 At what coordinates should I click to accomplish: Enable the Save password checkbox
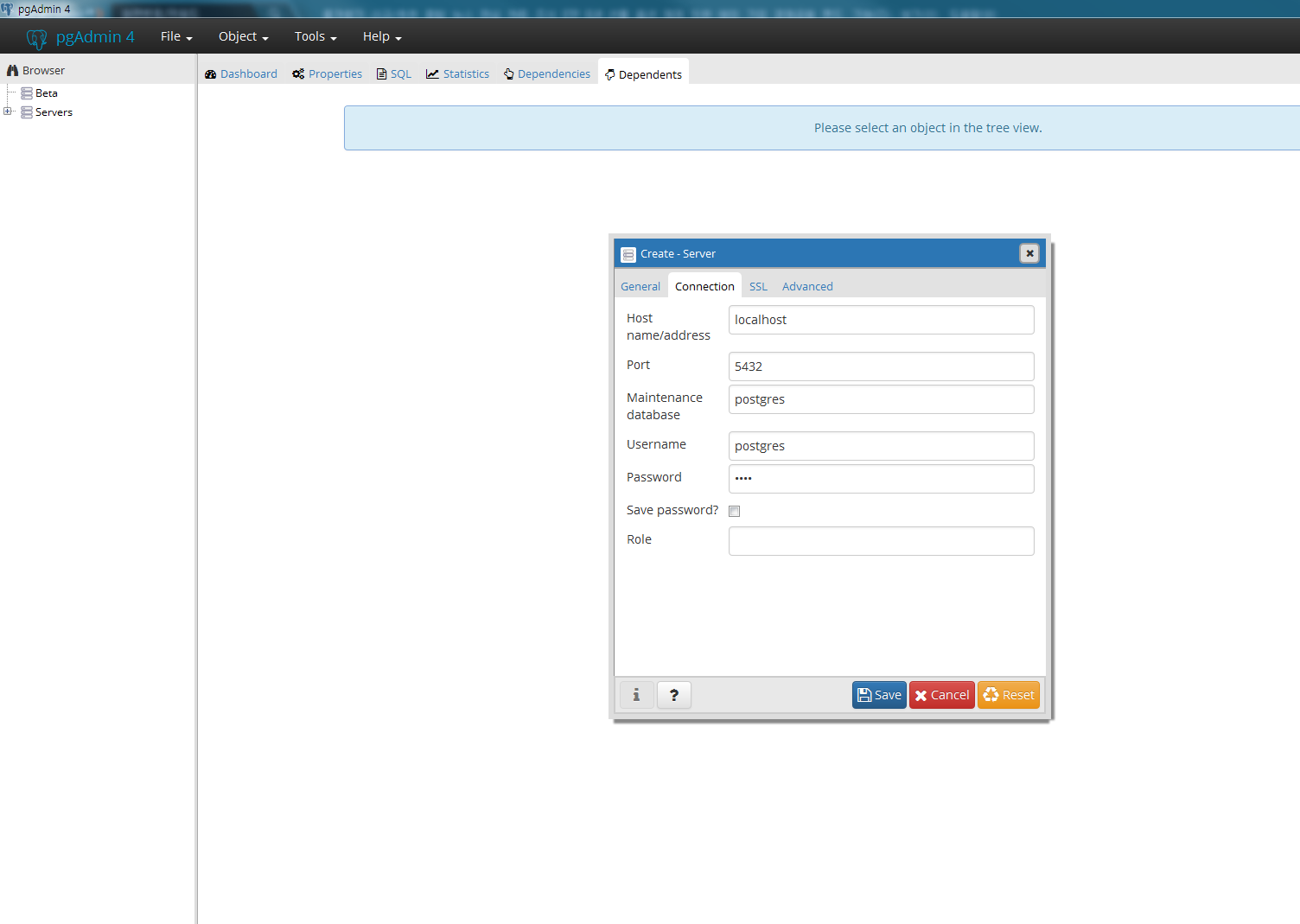point(734,511)
